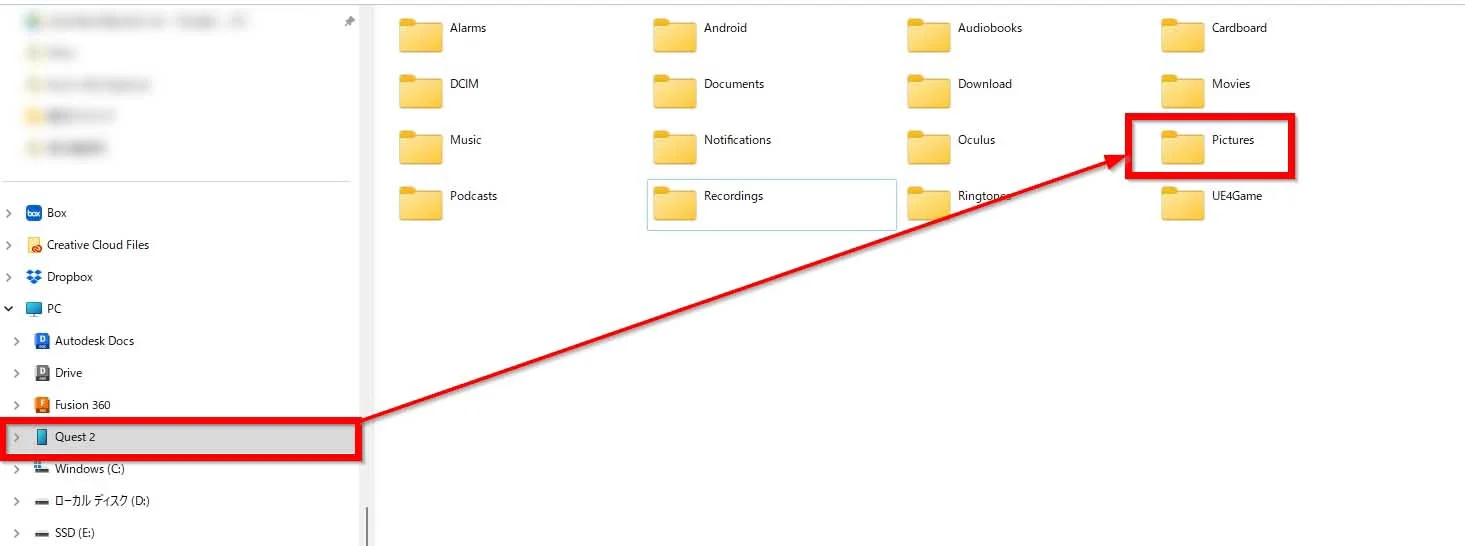The height and width of the screenshot is (546, 1465).
Task: Click the Fusion 360 icon
Action: click(x=42, y=405)
